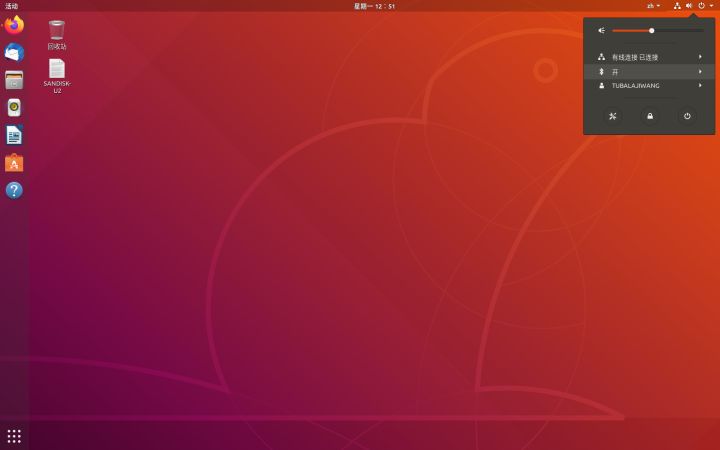The width and height of the screenshot is (720, 450).
Task: Close system menu via top-bar power icon
Action: coord(702,6)
